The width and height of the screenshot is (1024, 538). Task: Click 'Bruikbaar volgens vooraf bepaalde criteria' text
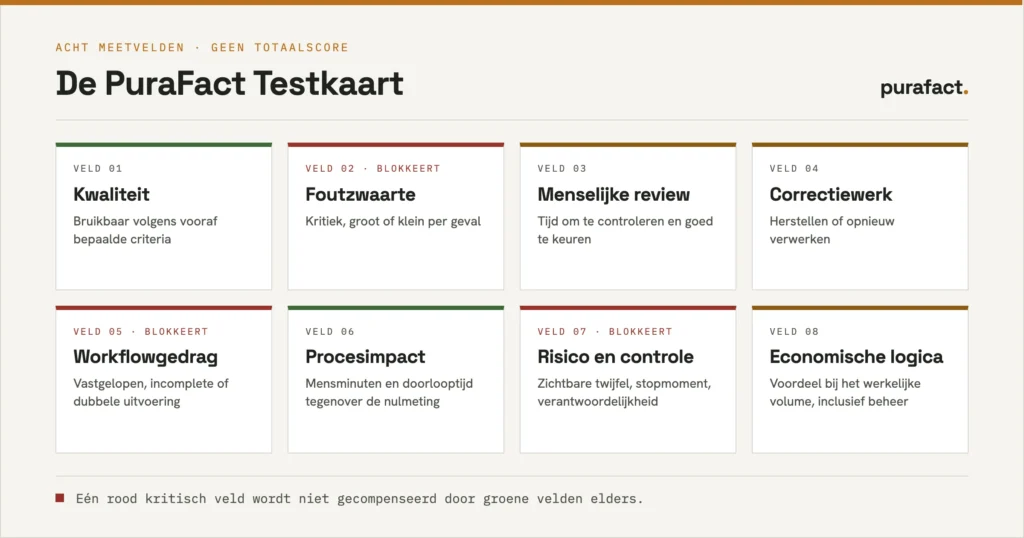145,230
